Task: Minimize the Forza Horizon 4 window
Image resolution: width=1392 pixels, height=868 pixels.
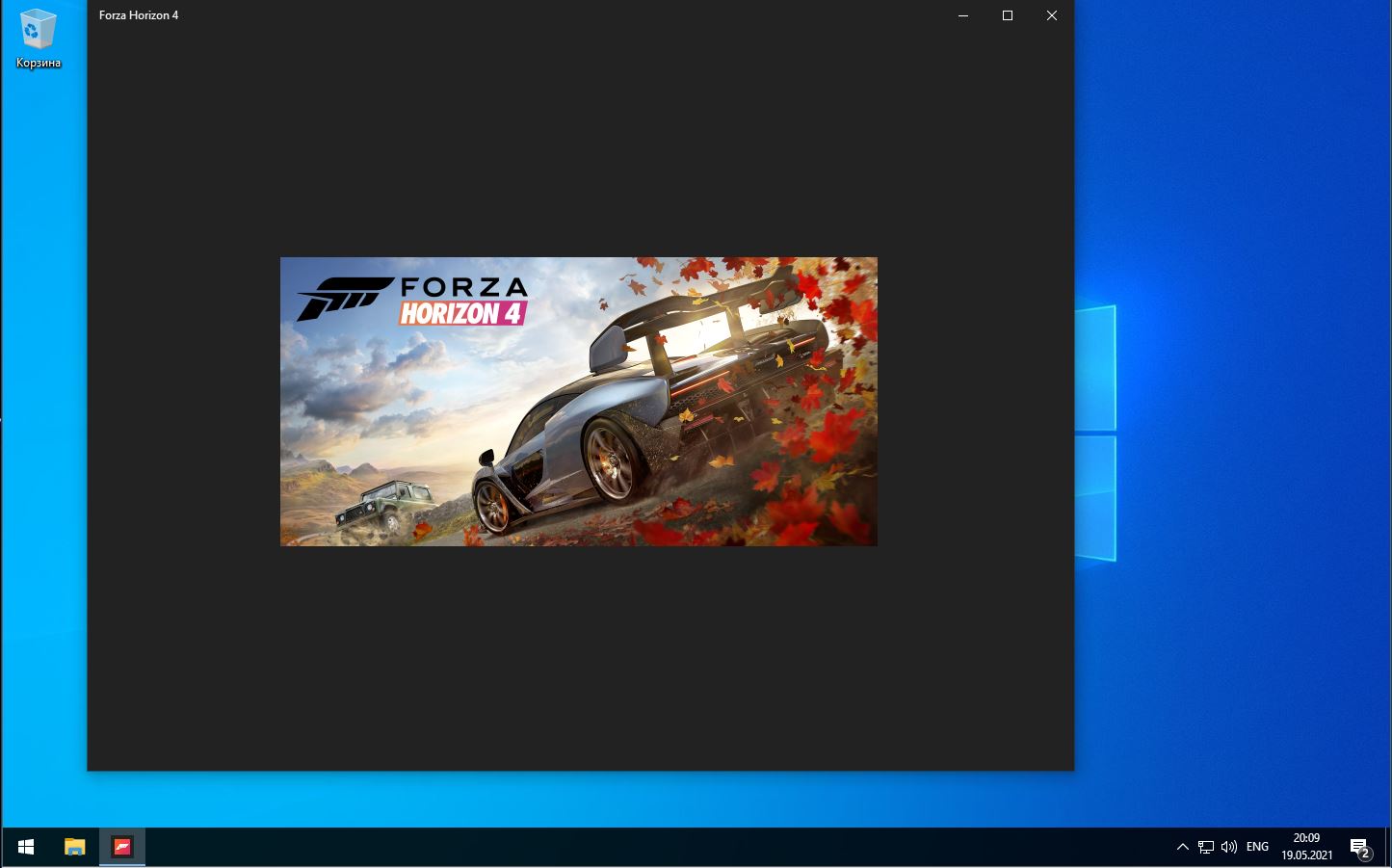Action: (963, 15)
